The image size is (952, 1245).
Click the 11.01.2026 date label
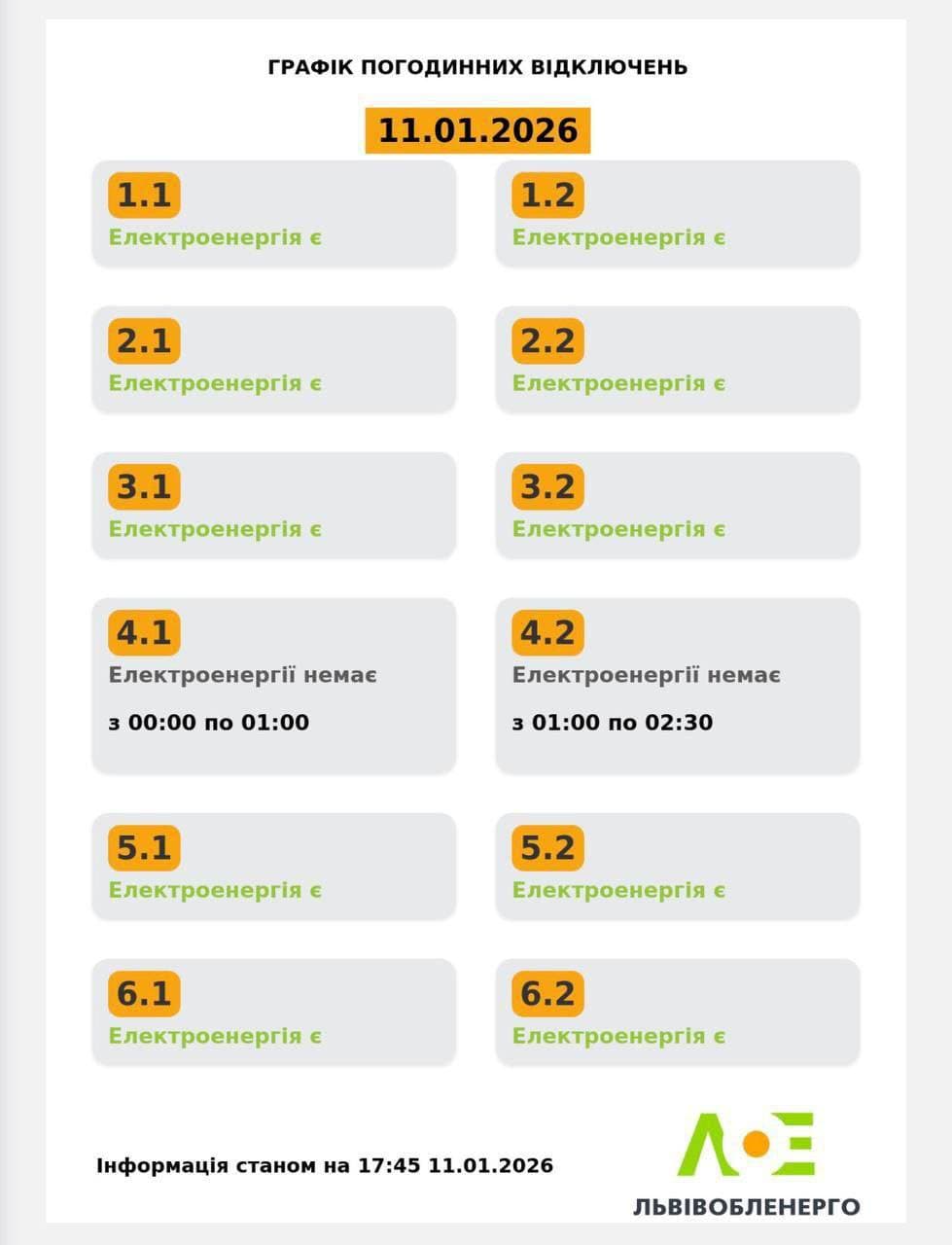(x=477, y=130)
